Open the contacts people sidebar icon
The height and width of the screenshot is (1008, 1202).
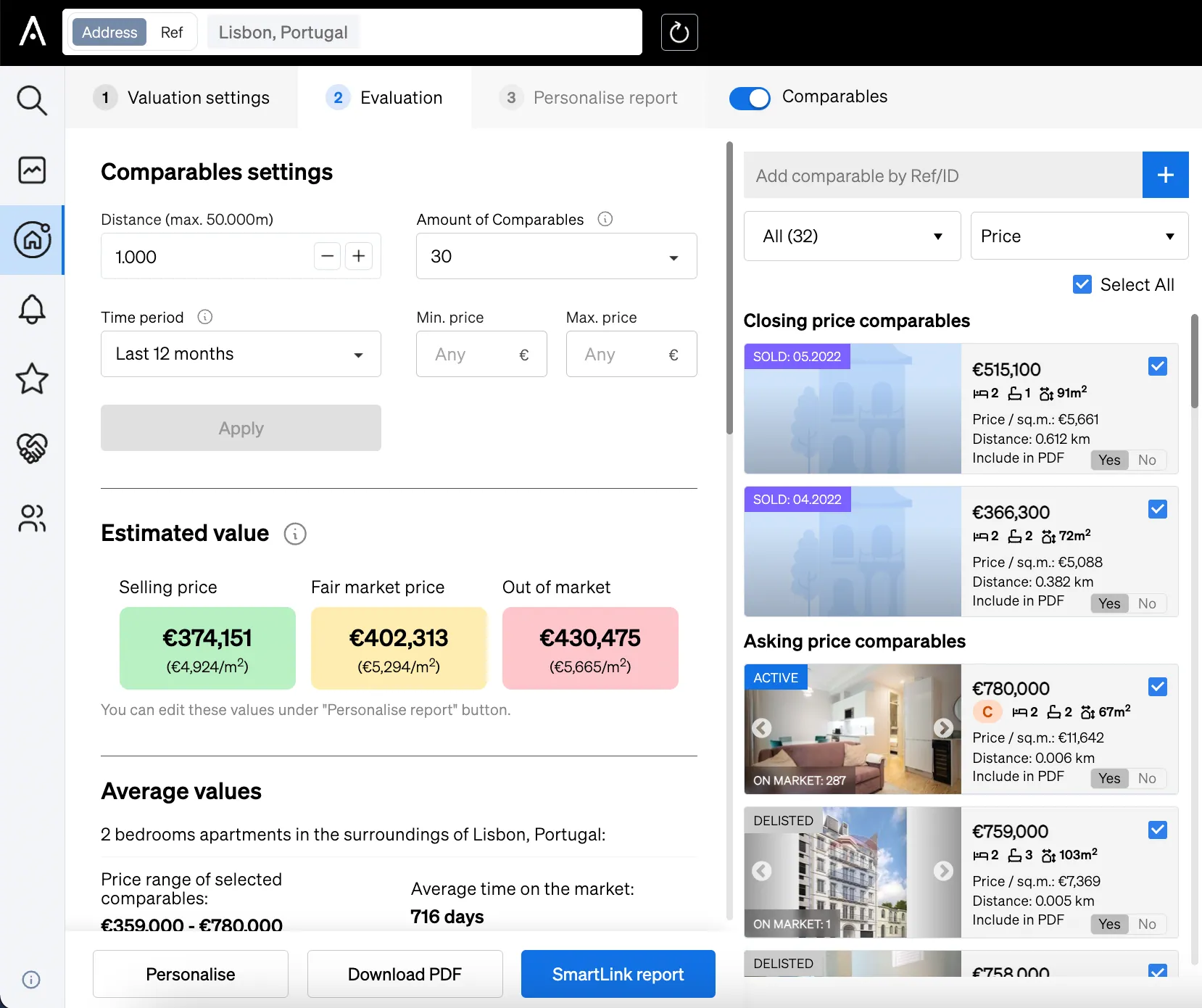[32, 519]
